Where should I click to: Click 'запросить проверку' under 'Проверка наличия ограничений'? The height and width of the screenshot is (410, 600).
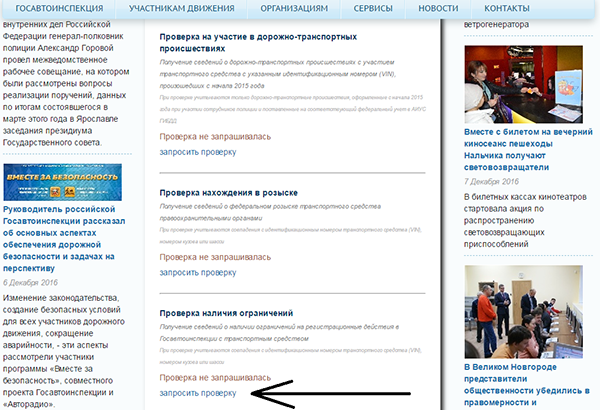(x=198, y=394)
